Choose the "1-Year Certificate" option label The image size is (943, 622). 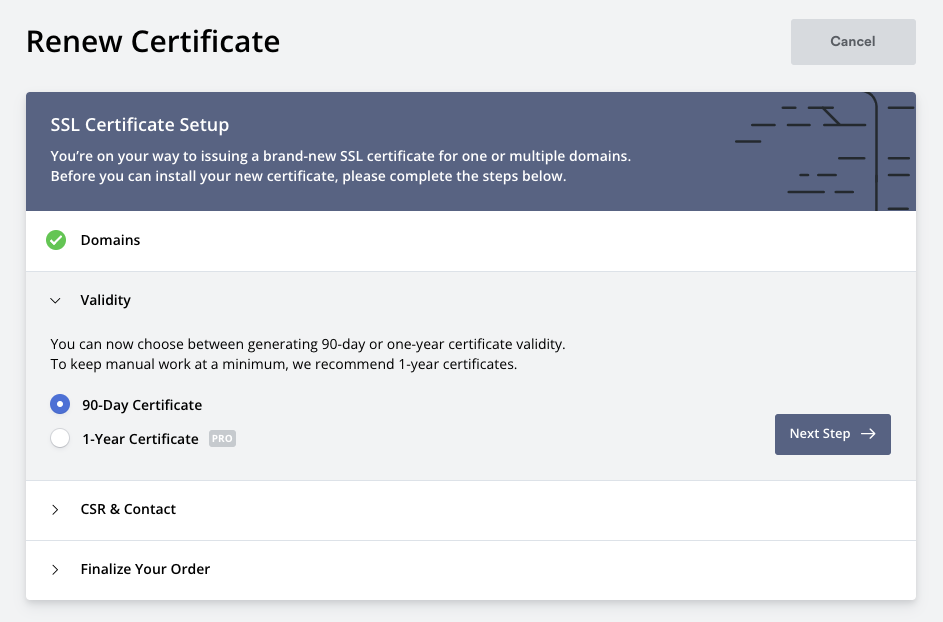pyautogui.click(x=140, y=439)
